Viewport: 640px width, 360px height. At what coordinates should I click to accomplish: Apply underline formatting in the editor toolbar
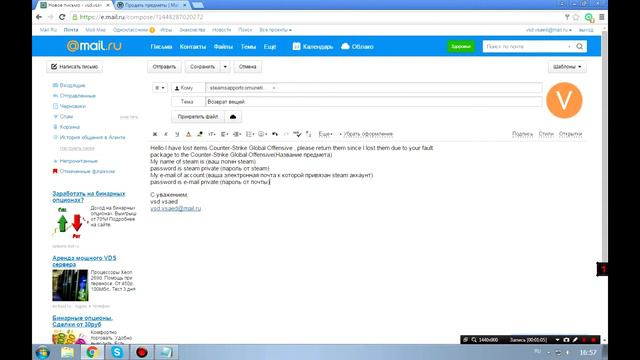coord(177,134)
